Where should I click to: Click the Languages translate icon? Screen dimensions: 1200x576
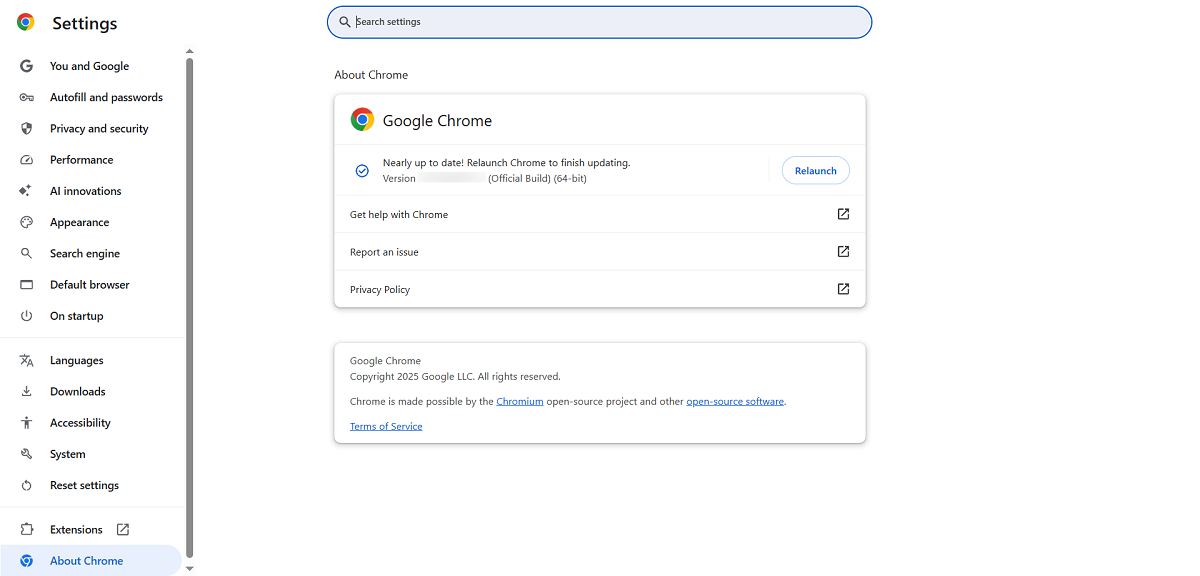coord(27,361)
